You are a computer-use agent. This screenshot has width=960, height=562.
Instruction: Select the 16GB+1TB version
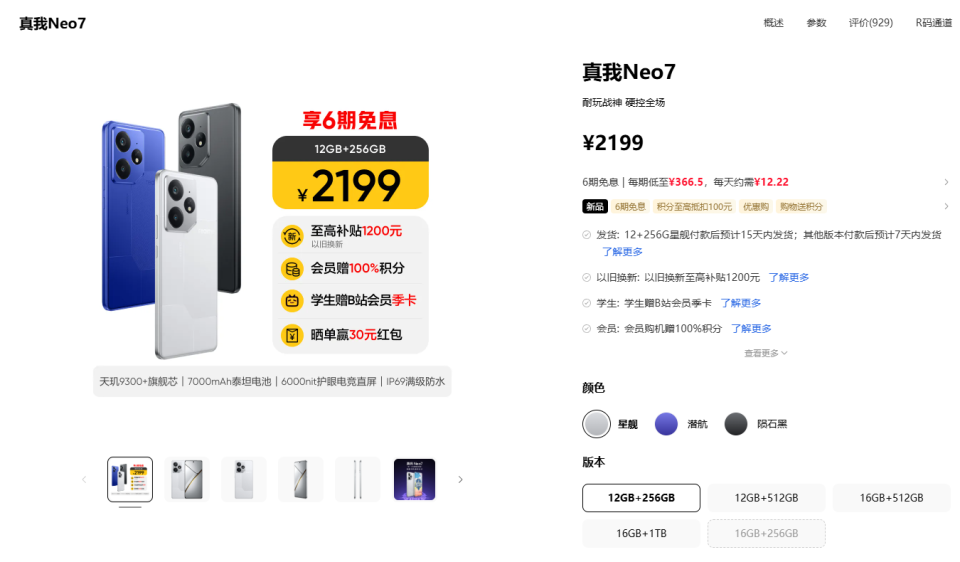(x=641, y=533)
